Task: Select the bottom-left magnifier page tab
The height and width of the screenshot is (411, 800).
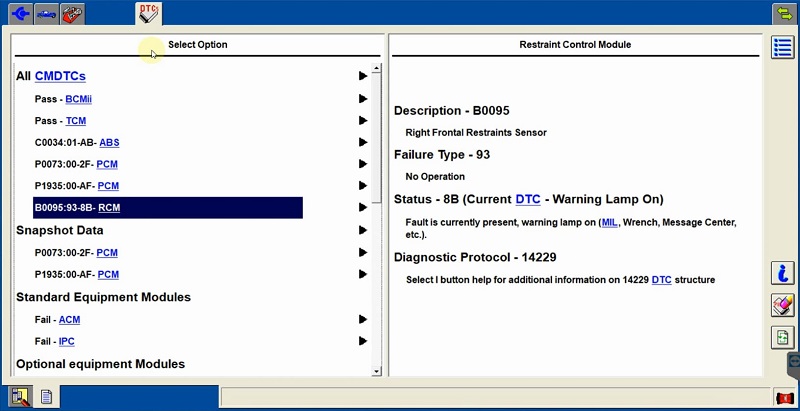Action: tap(20, 396)
